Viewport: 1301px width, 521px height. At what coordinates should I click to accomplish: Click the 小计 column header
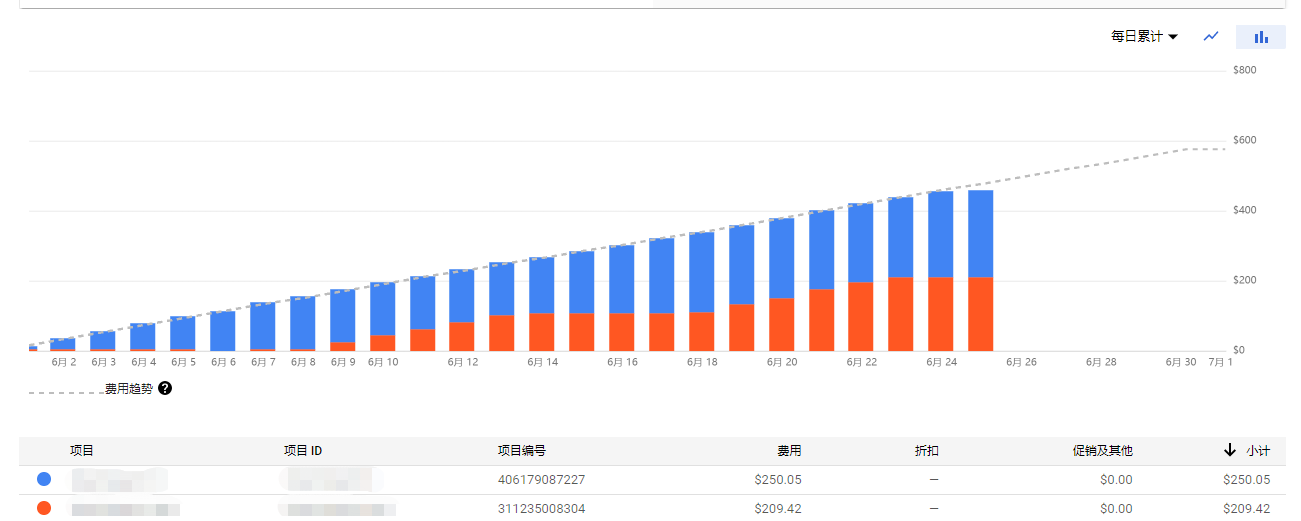(x=1258, y=451)
